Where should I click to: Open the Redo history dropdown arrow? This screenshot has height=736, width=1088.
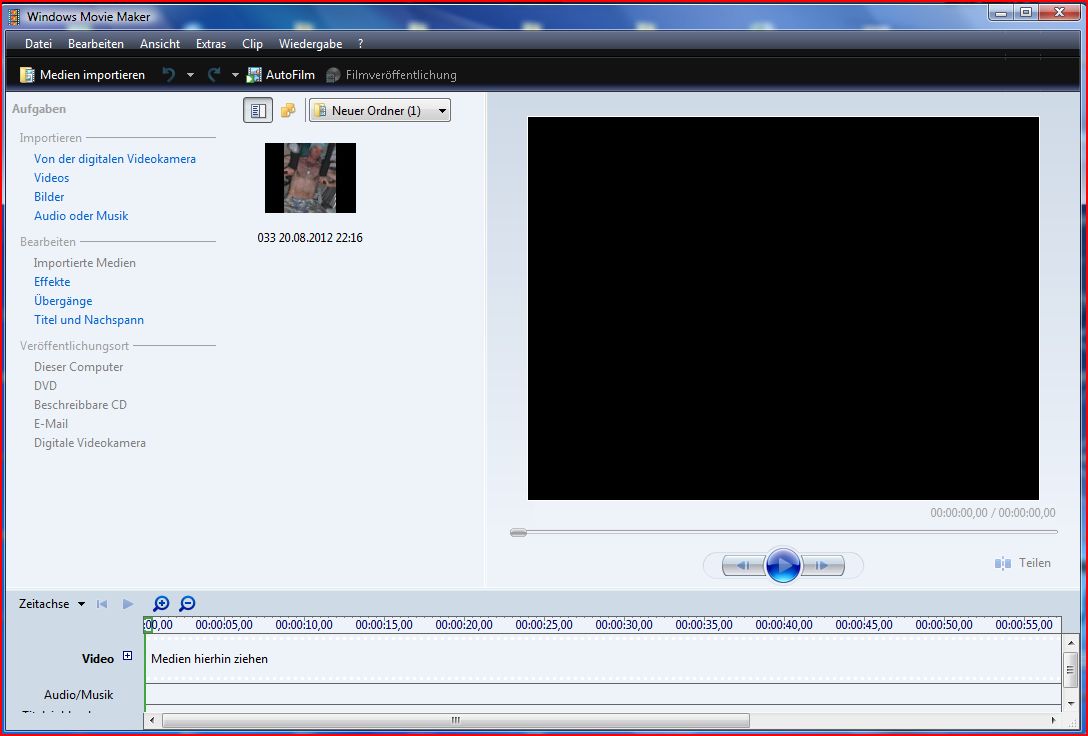click(x=235, y=75)
